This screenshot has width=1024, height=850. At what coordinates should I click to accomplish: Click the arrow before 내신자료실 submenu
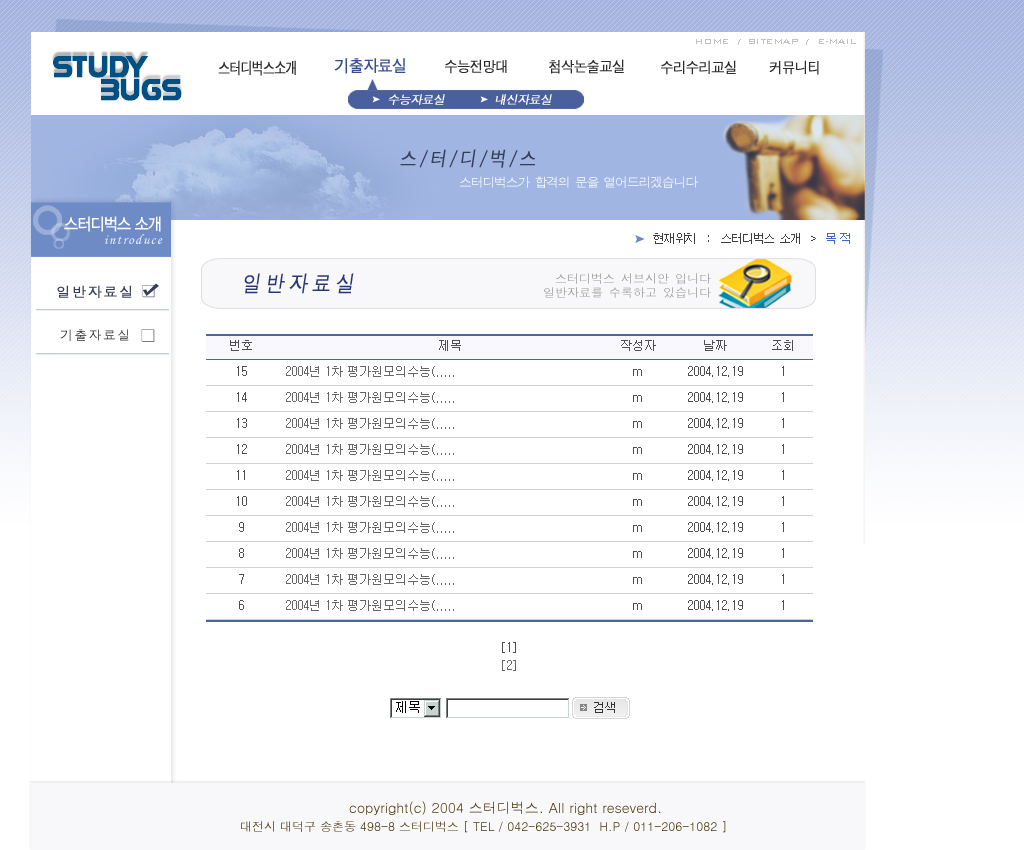click(x=484, y=99)
